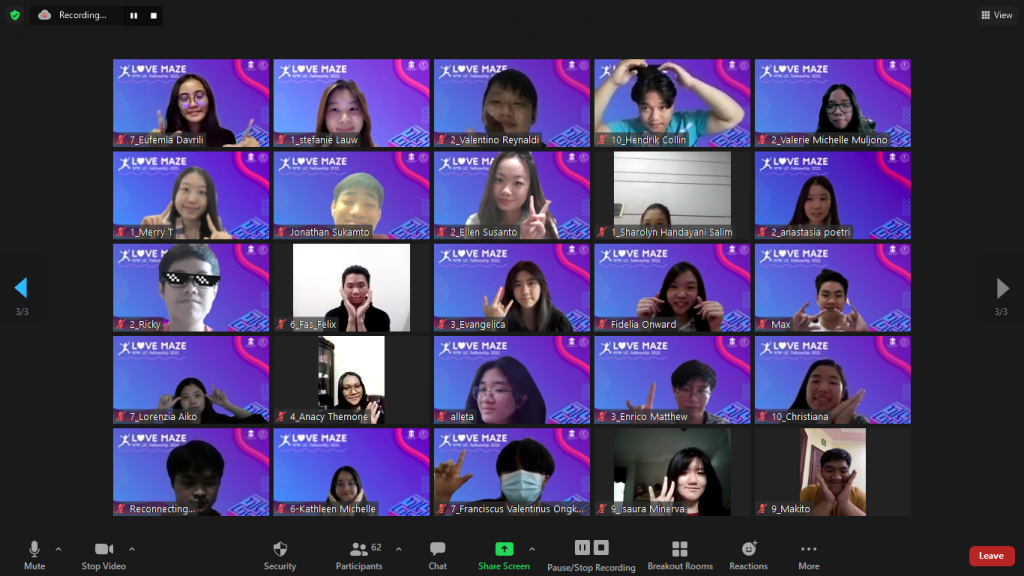Viewport: 1024px width, 576px height.
Task: Open the Security shield options
Action: [x=280, y=555]
